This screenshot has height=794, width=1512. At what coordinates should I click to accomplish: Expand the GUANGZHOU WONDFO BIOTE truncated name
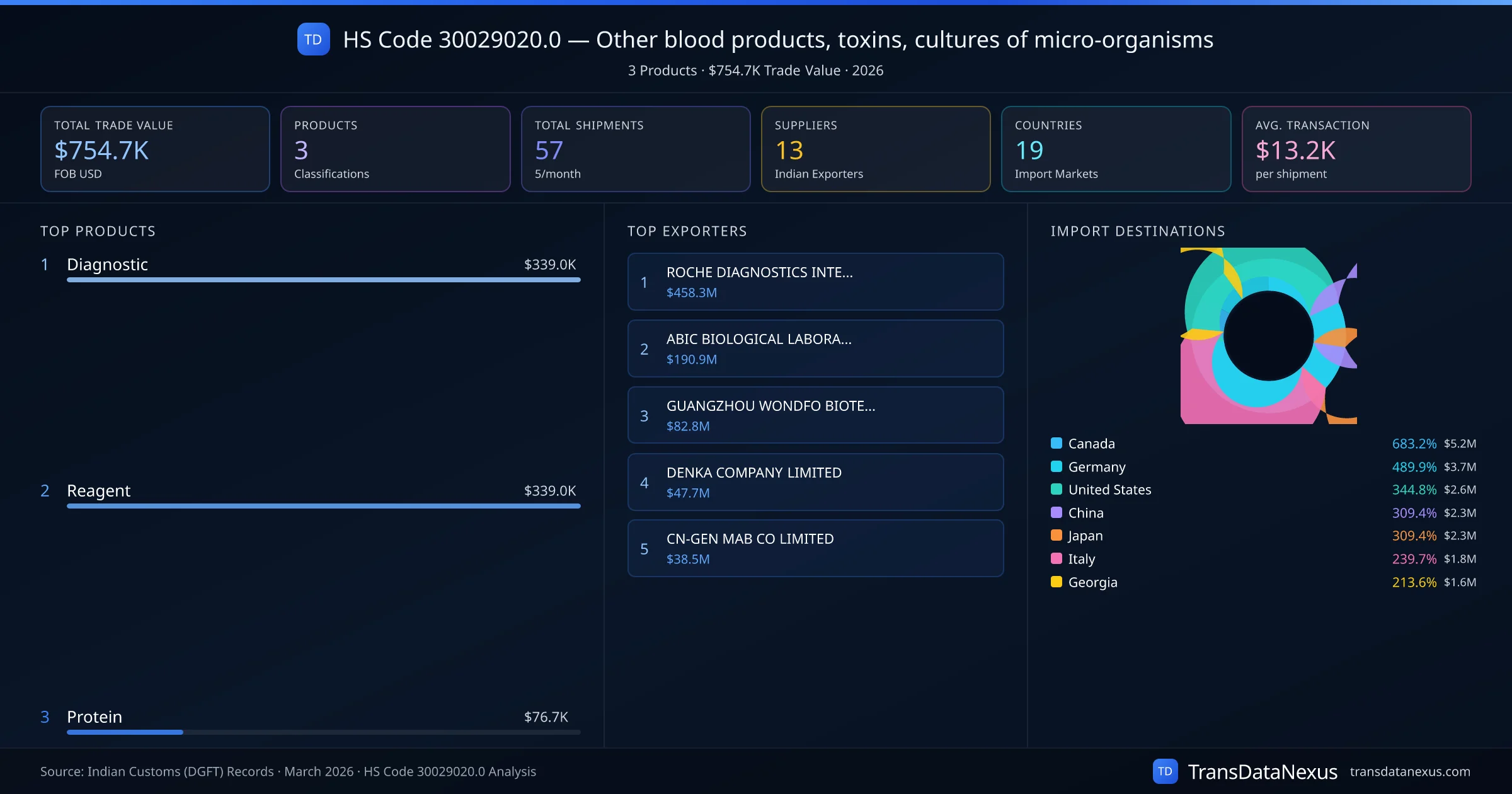click(x=771, y=406)
